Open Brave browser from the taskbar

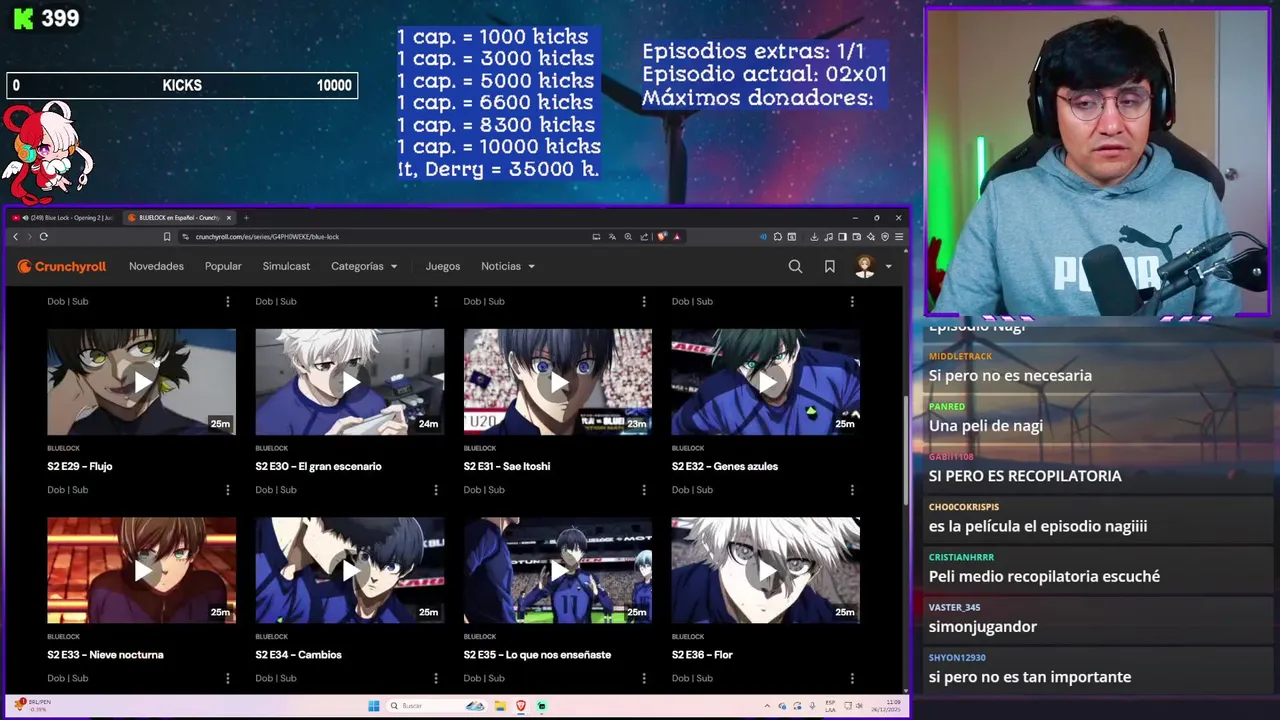(521, 706)
